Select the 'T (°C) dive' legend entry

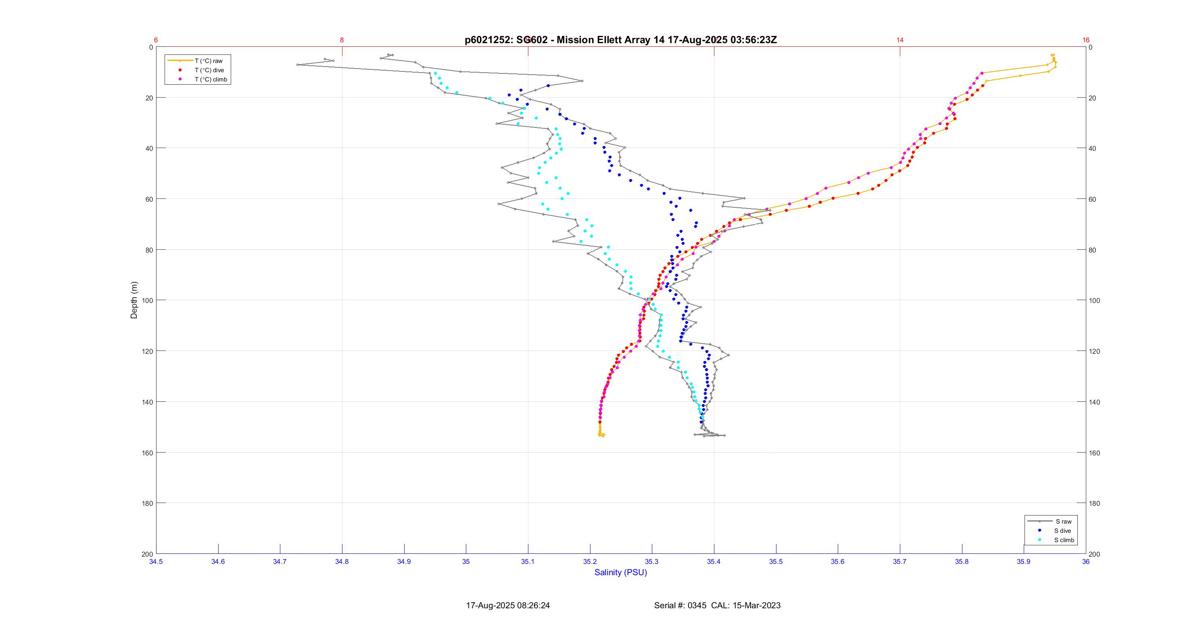(199, 70)
